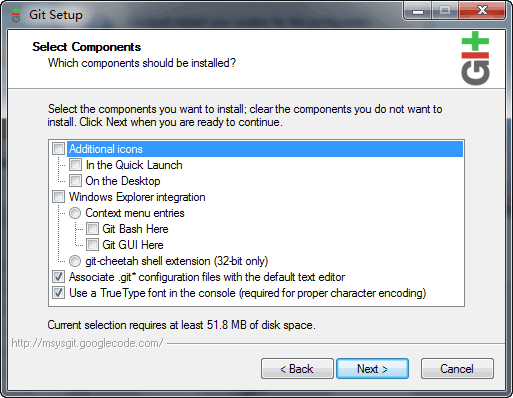Image resolution: width=513 pixels, height=398 pixels.
Task: Uncheck Use a TrueType font in console
Action: pos(59,293)
